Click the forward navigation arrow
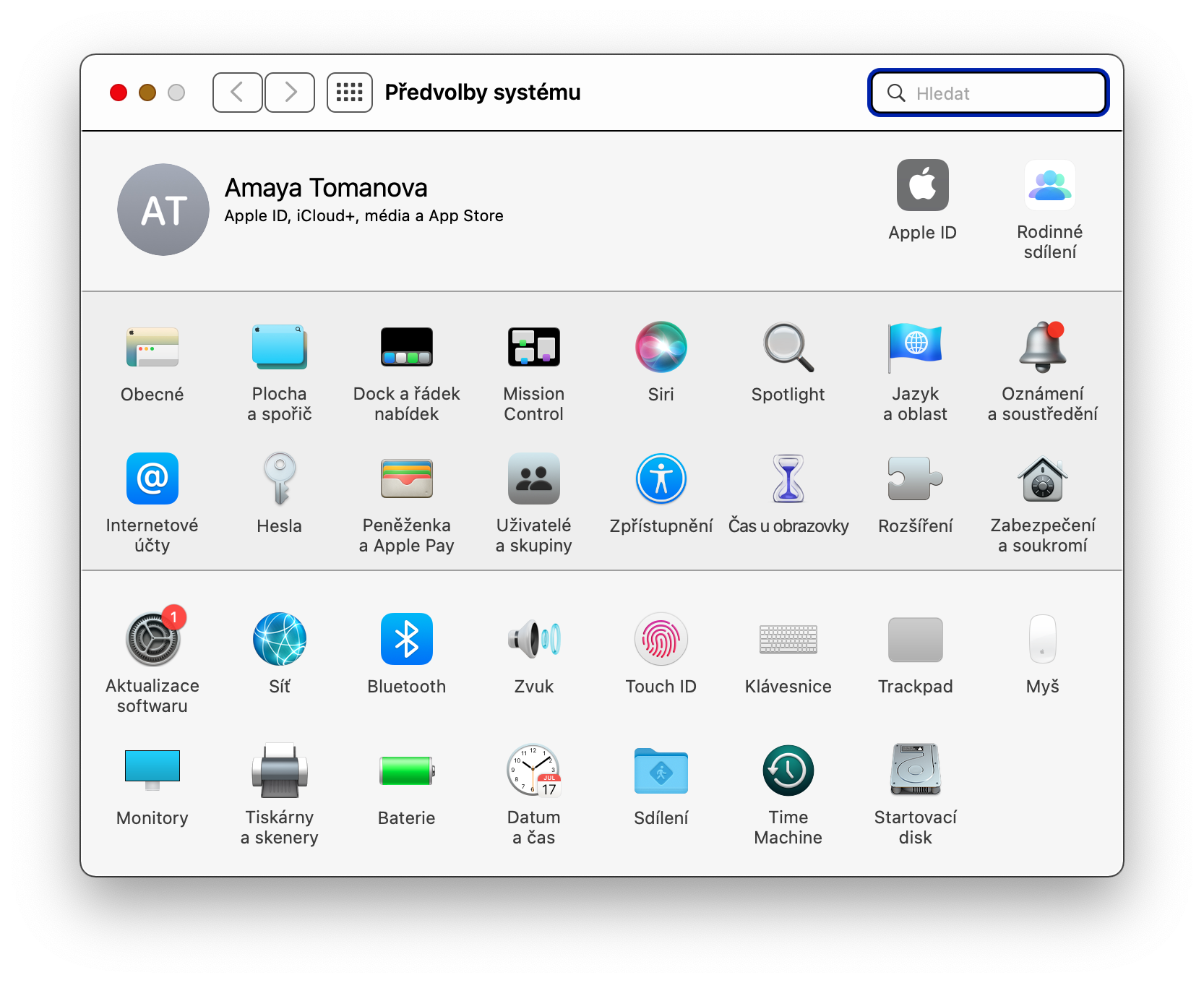Viewport: 1204px width, 983px height. click(290, 93)
